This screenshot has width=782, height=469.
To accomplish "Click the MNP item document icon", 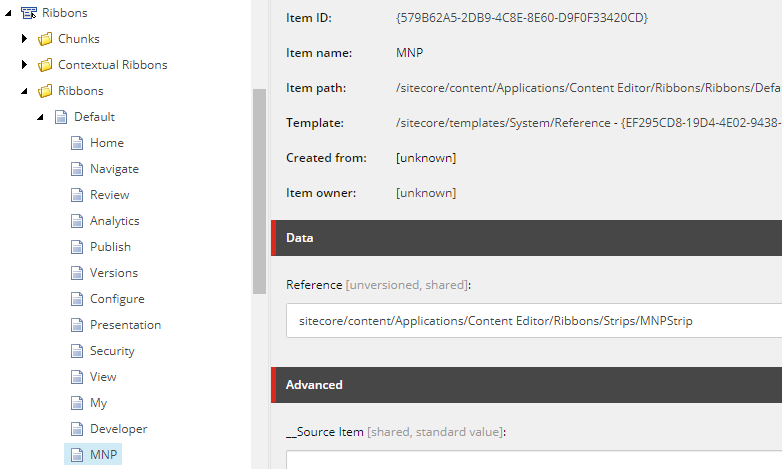I will (77, 455).
